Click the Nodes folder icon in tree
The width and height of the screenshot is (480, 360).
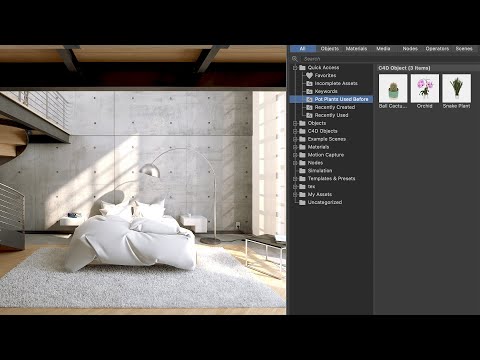pyautogui.click(x=302, y=163)
